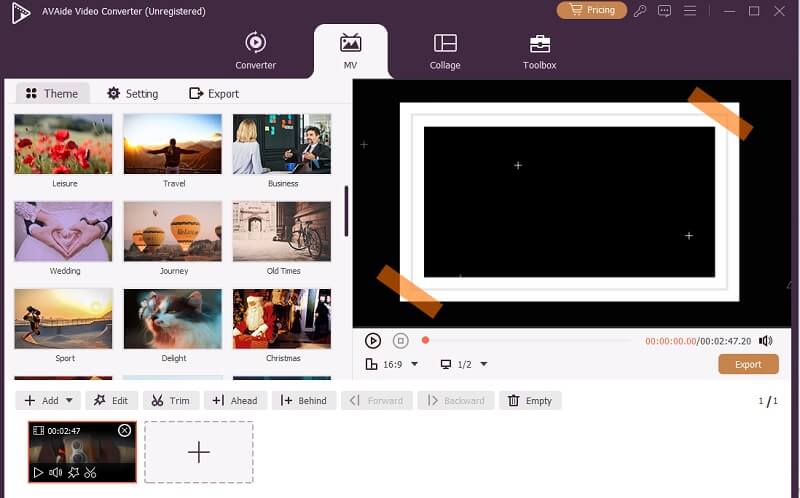Screen dimensions: 800x498
Task: Click the Trim button in the toolbar
Action: point(170,401)
